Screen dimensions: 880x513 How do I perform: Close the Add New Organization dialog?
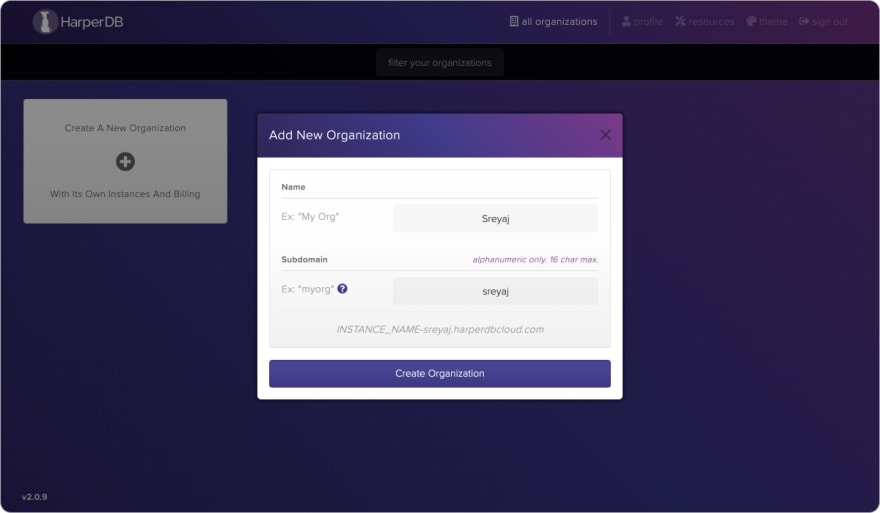tap(605, 135)
